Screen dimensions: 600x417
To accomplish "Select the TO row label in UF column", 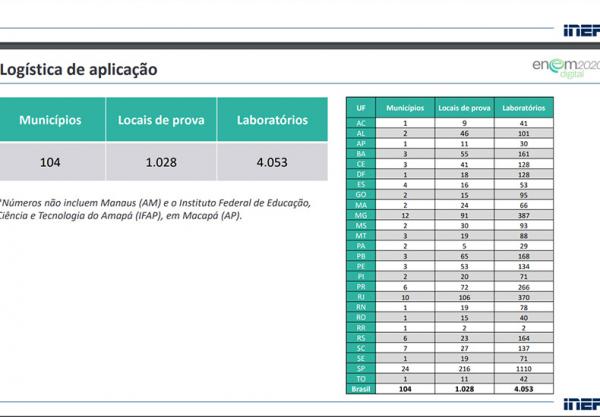I will 361,379.
